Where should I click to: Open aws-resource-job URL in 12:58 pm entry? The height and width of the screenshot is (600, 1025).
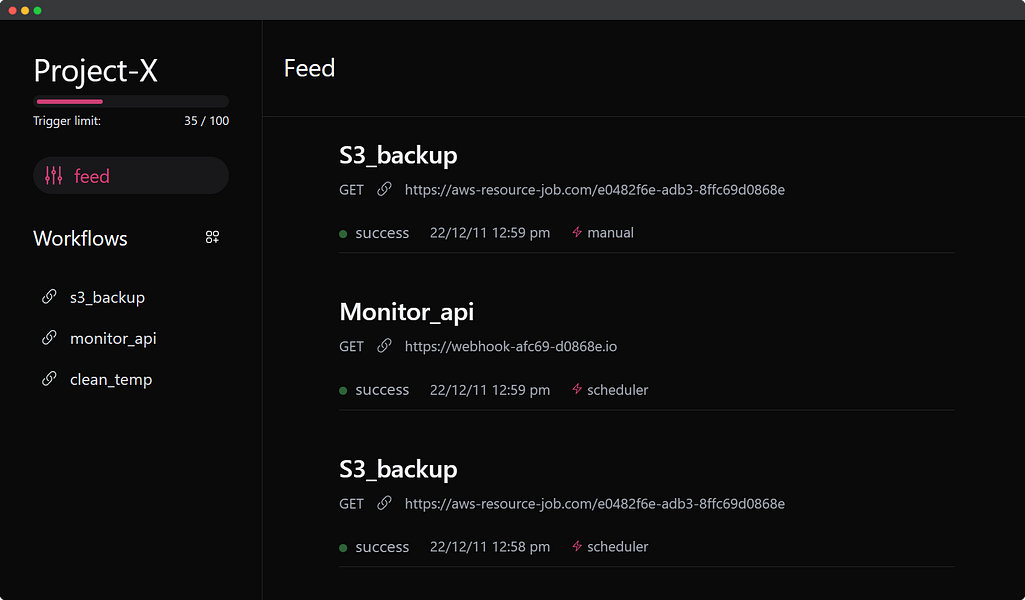pyautogui.click(x=595, y=503)
